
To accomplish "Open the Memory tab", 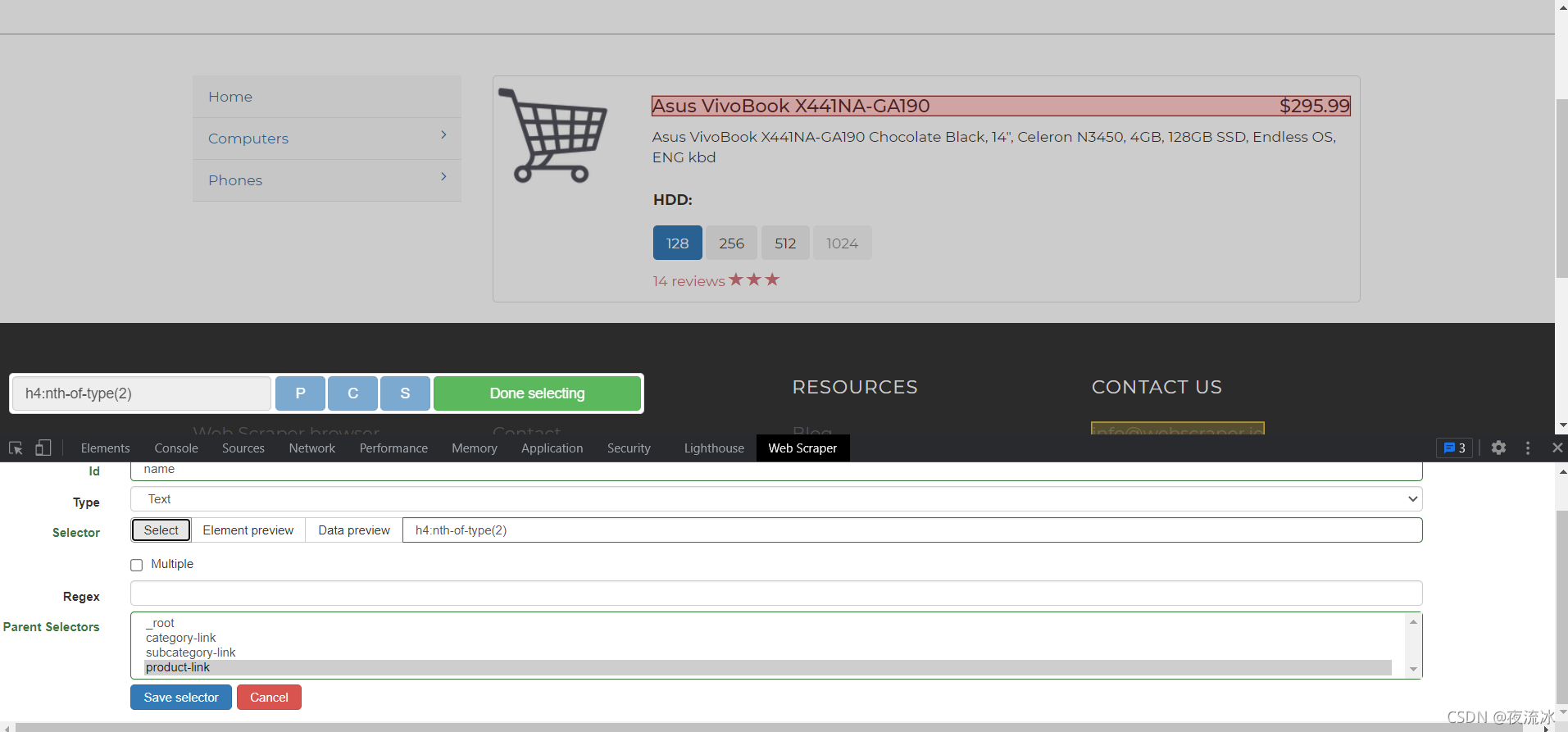I will [475, 448].
